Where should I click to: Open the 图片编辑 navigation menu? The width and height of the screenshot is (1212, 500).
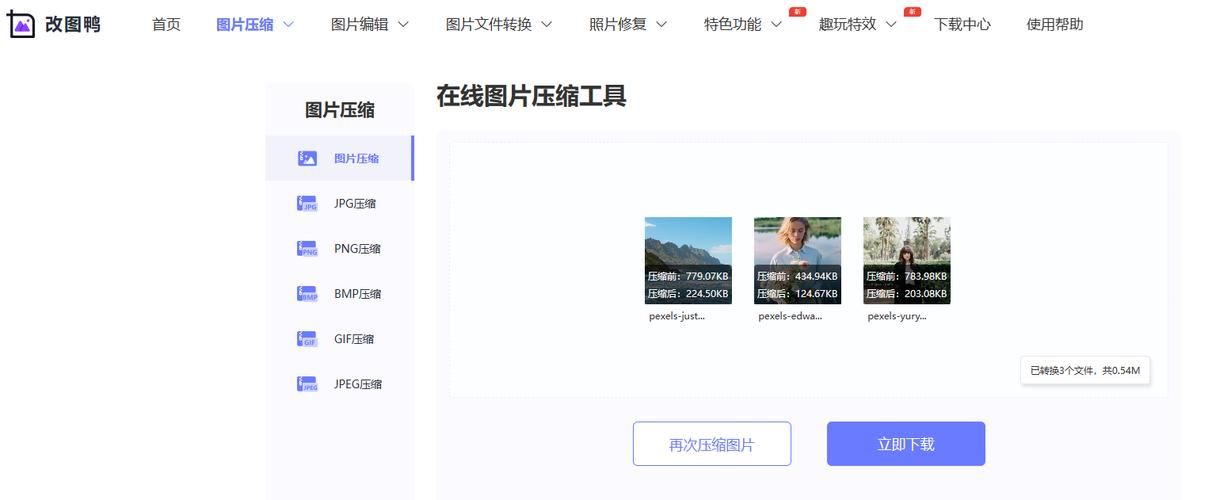[360, 24]
